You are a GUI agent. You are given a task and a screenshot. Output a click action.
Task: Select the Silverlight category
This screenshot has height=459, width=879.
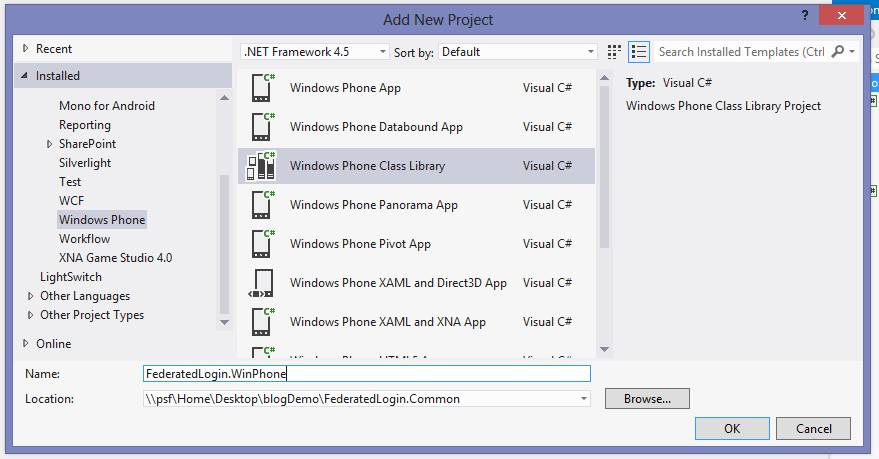pos(85,163)
